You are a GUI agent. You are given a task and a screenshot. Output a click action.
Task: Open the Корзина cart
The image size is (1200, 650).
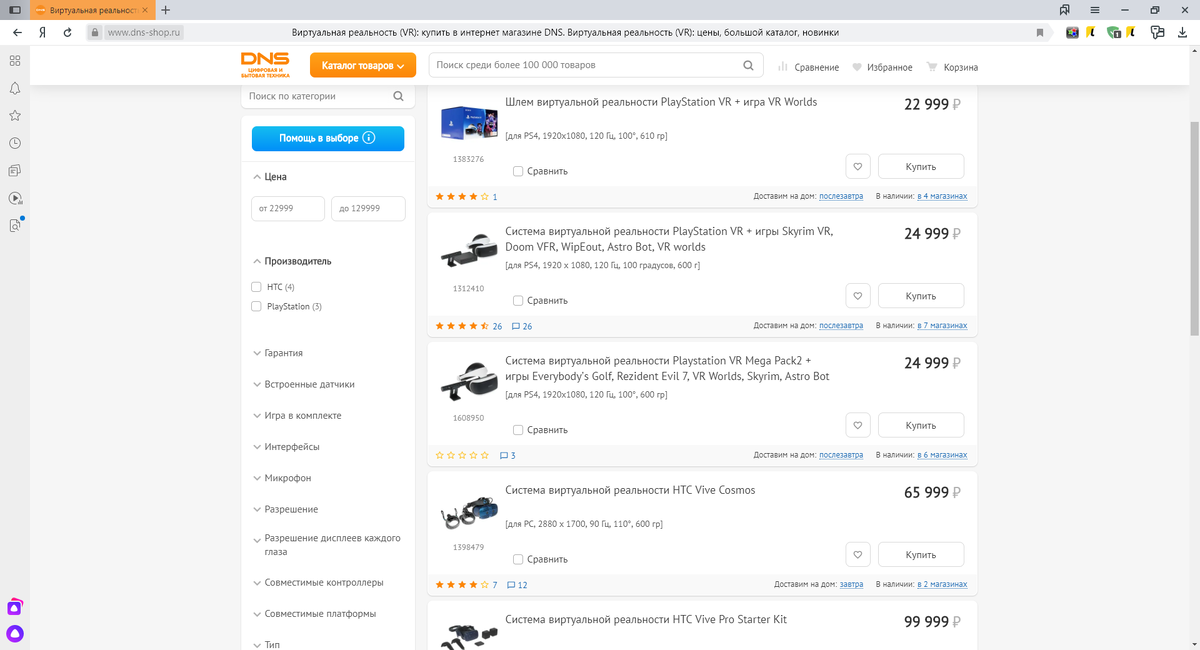point(952,67)
